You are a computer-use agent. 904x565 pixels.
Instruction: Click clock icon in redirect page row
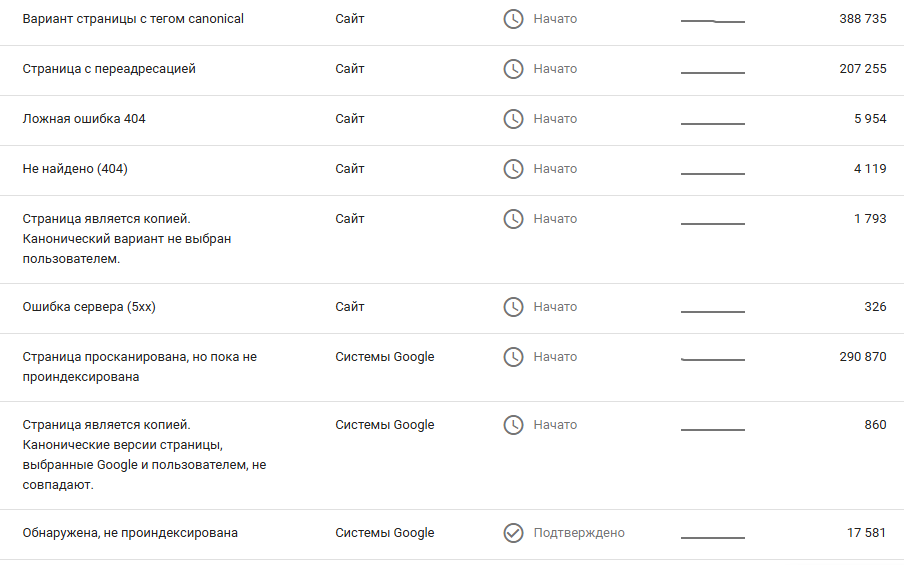513,69
